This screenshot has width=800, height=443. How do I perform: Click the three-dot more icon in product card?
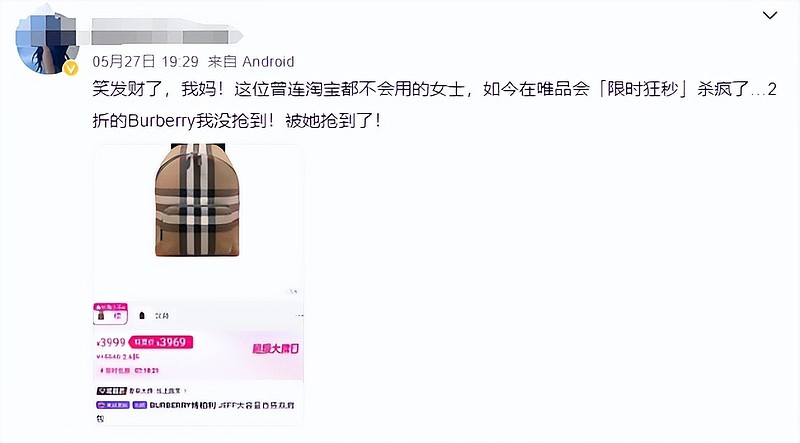point(299,315)
